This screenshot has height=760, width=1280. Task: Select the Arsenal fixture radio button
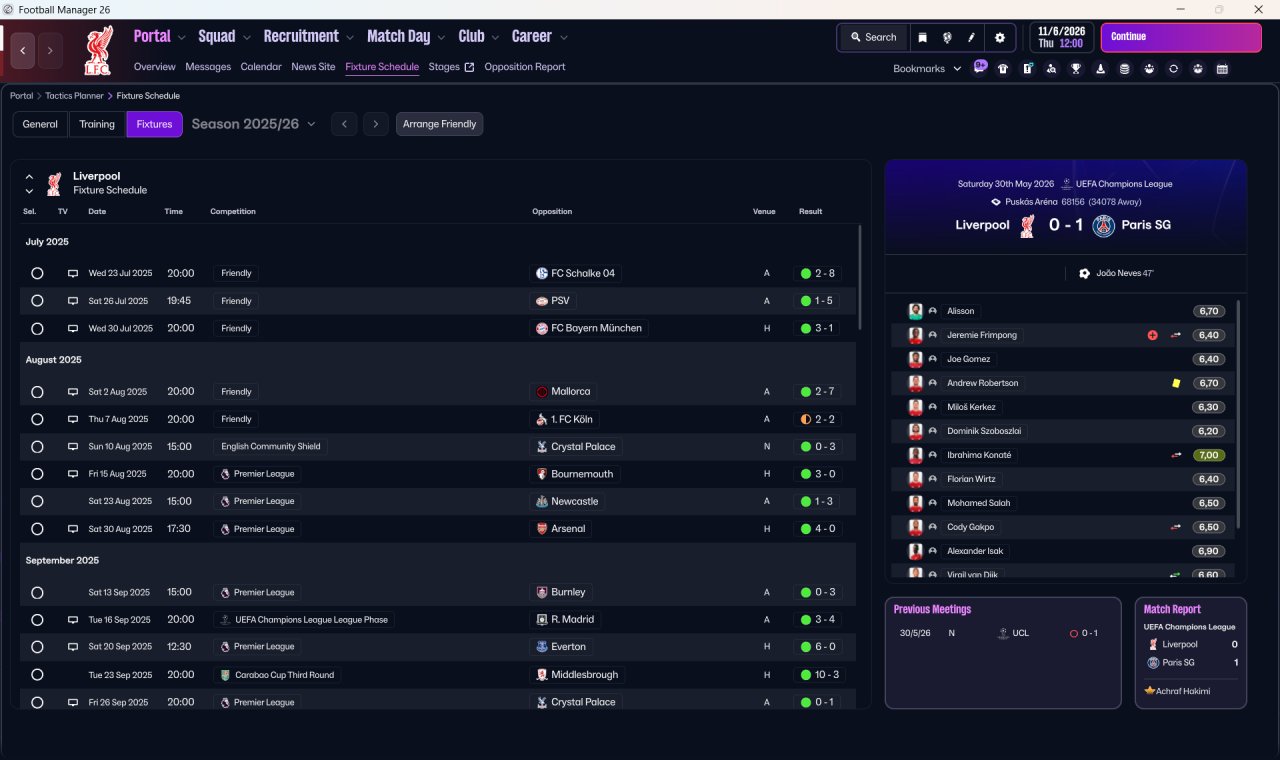(37, 529)
